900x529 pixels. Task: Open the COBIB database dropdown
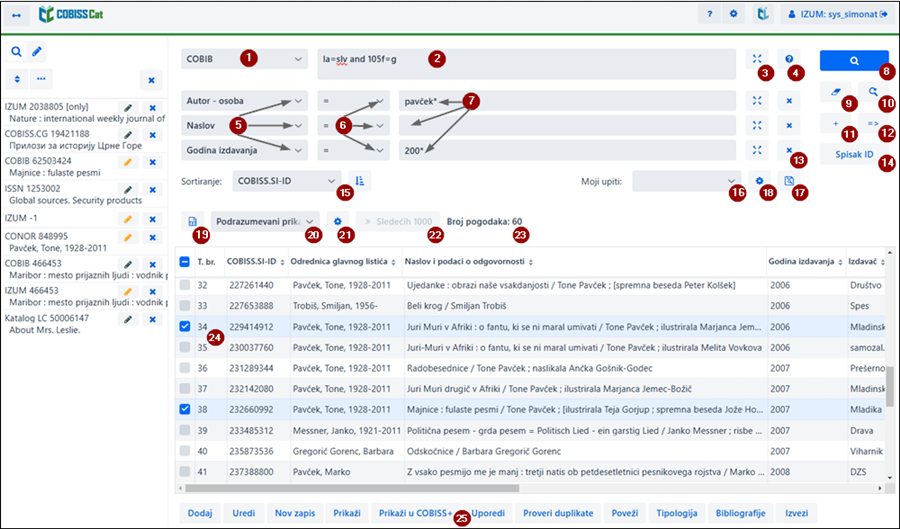click(243, 59)
